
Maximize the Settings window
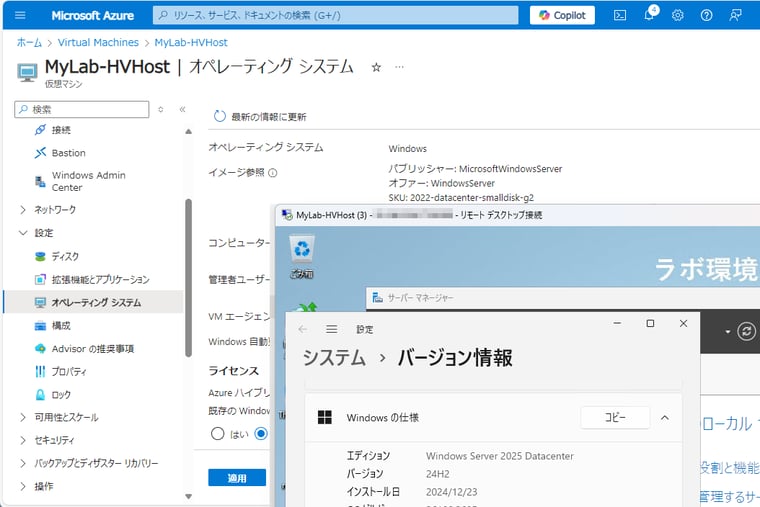(x=650, y=323)
